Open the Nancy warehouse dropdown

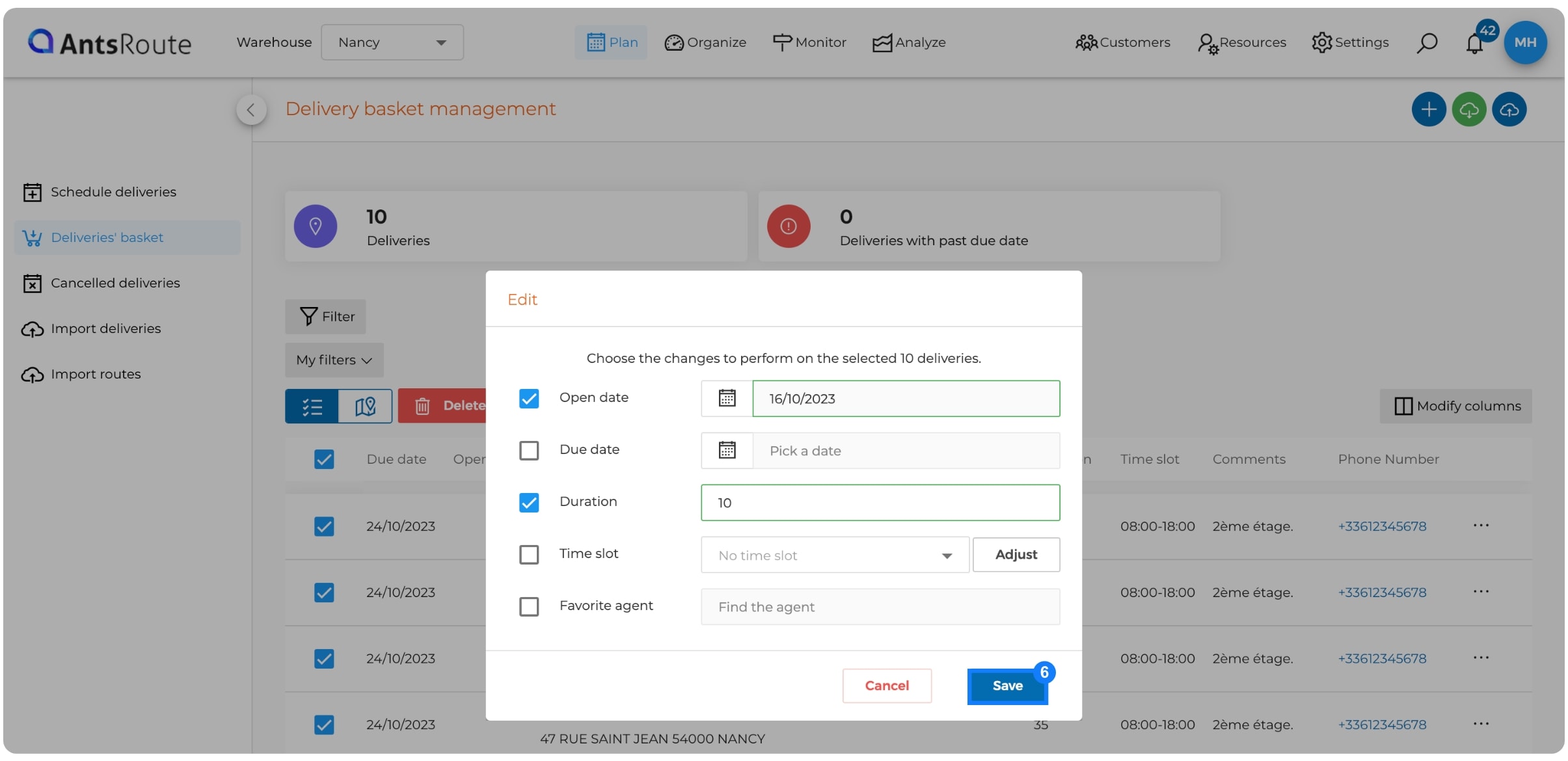tap(392, 42)
